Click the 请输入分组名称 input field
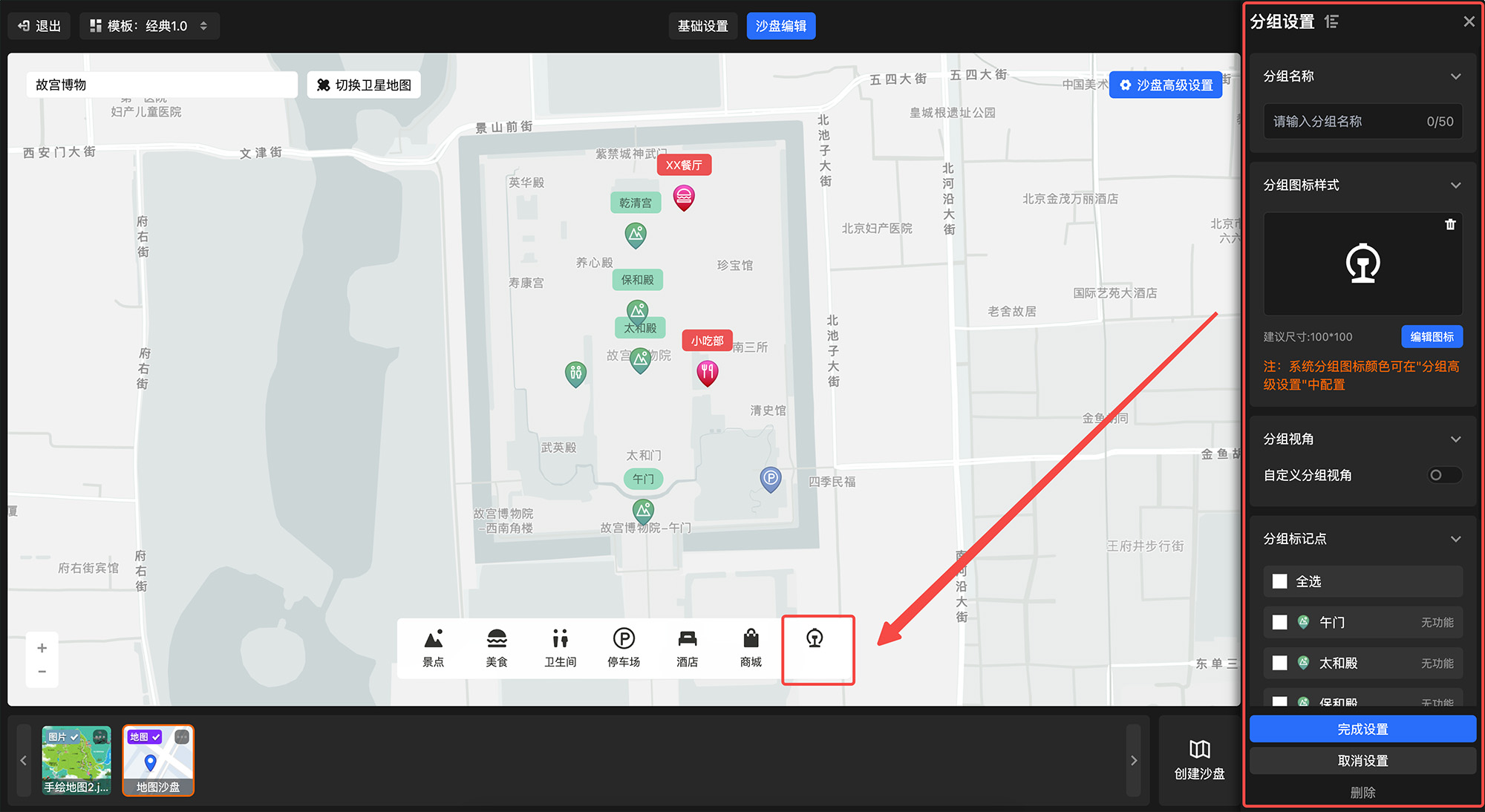Viewport: 1485px width, 812px height. pyautogui.click(x=1344, y=122)
